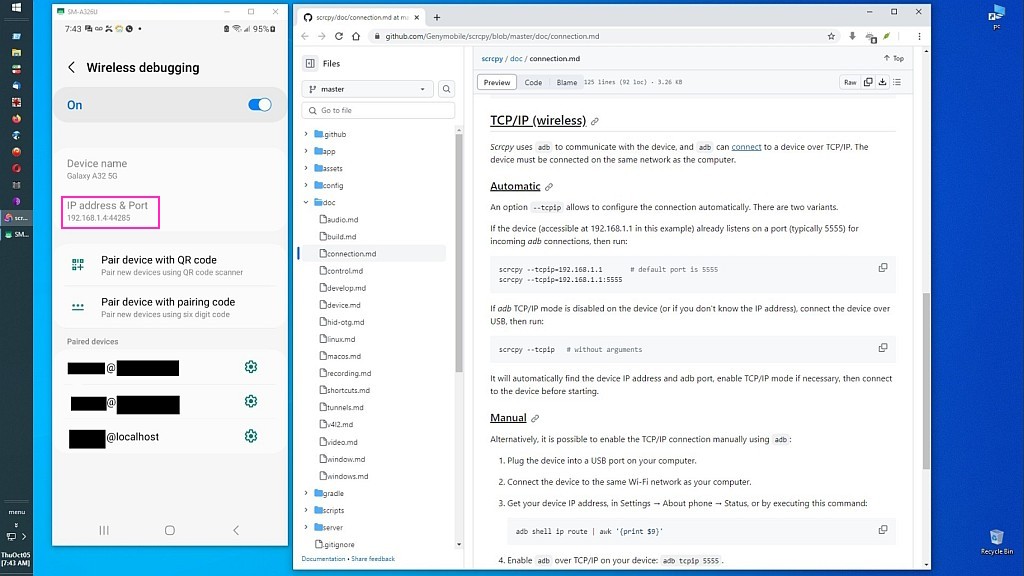Expand the config folder
Screen dimensions: 1024x576
[x=306, y=185]
